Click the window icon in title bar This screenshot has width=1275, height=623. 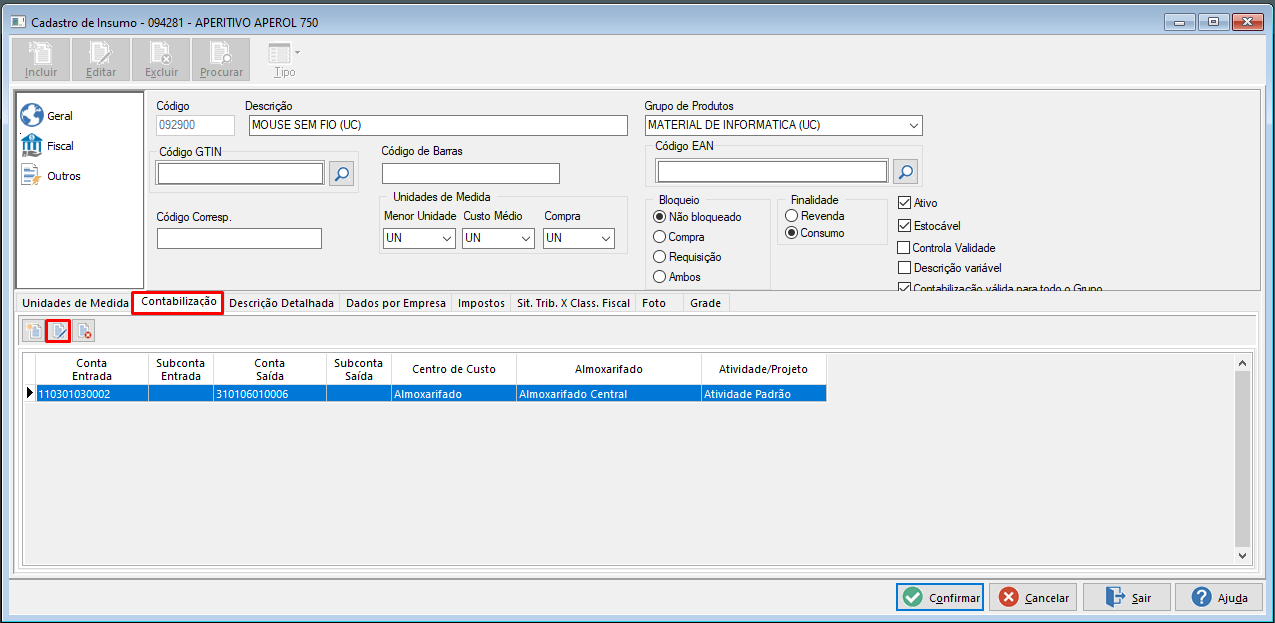(17, 22)
